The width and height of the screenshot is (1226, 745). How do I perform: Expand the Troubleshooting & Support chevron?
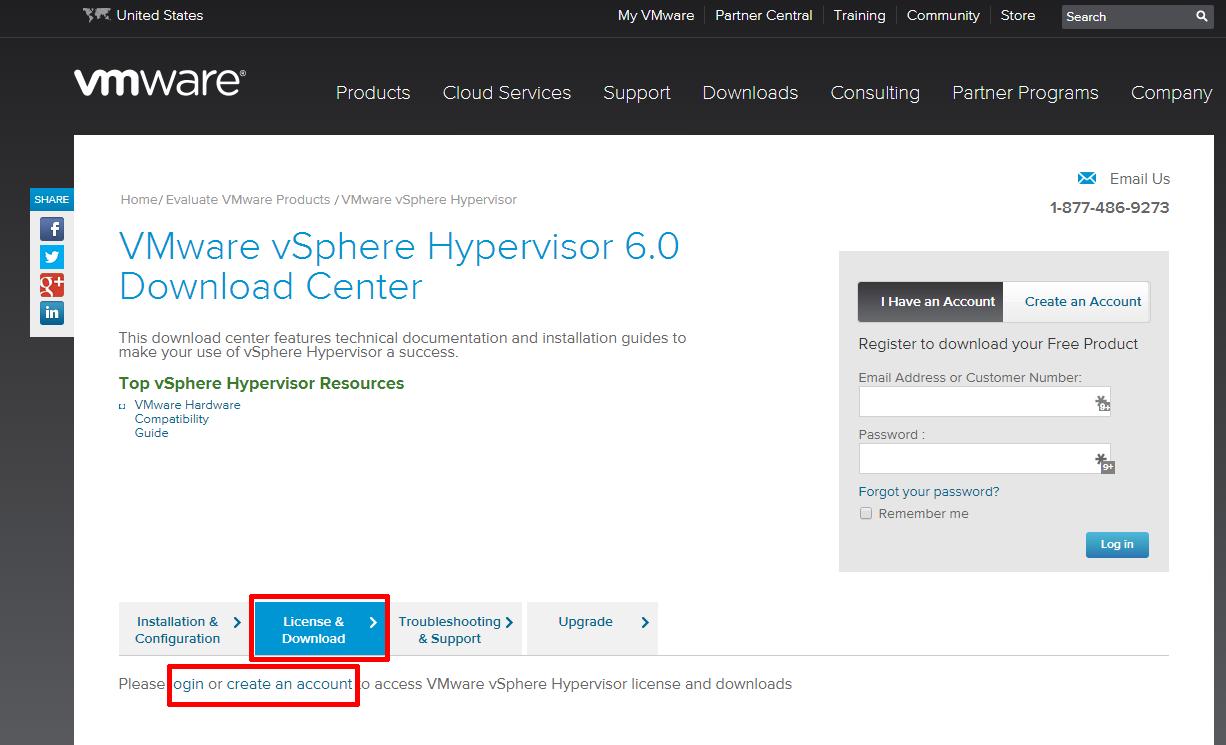pyautogui.click(x=509, y=622)
